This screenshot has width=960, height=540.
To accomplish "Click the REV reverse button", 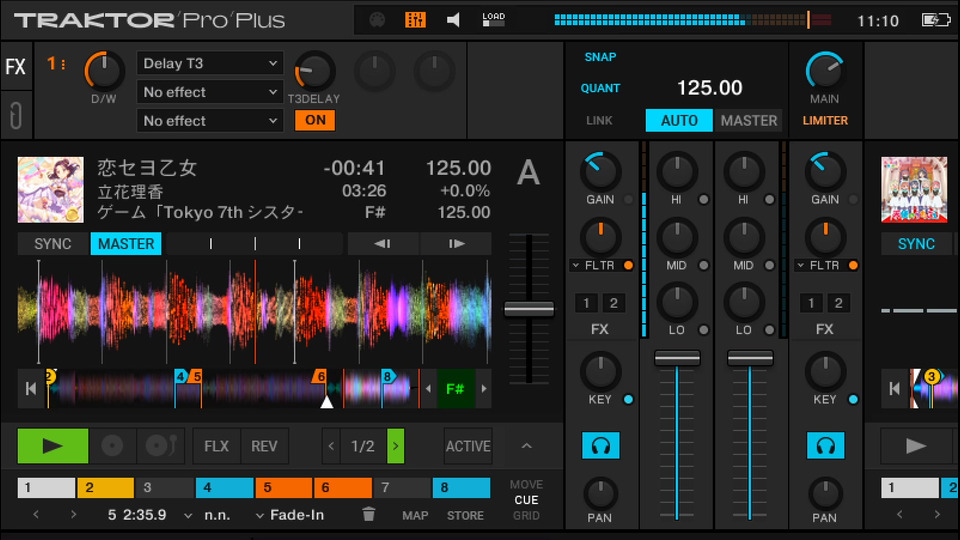I will [x=264, y=446].
